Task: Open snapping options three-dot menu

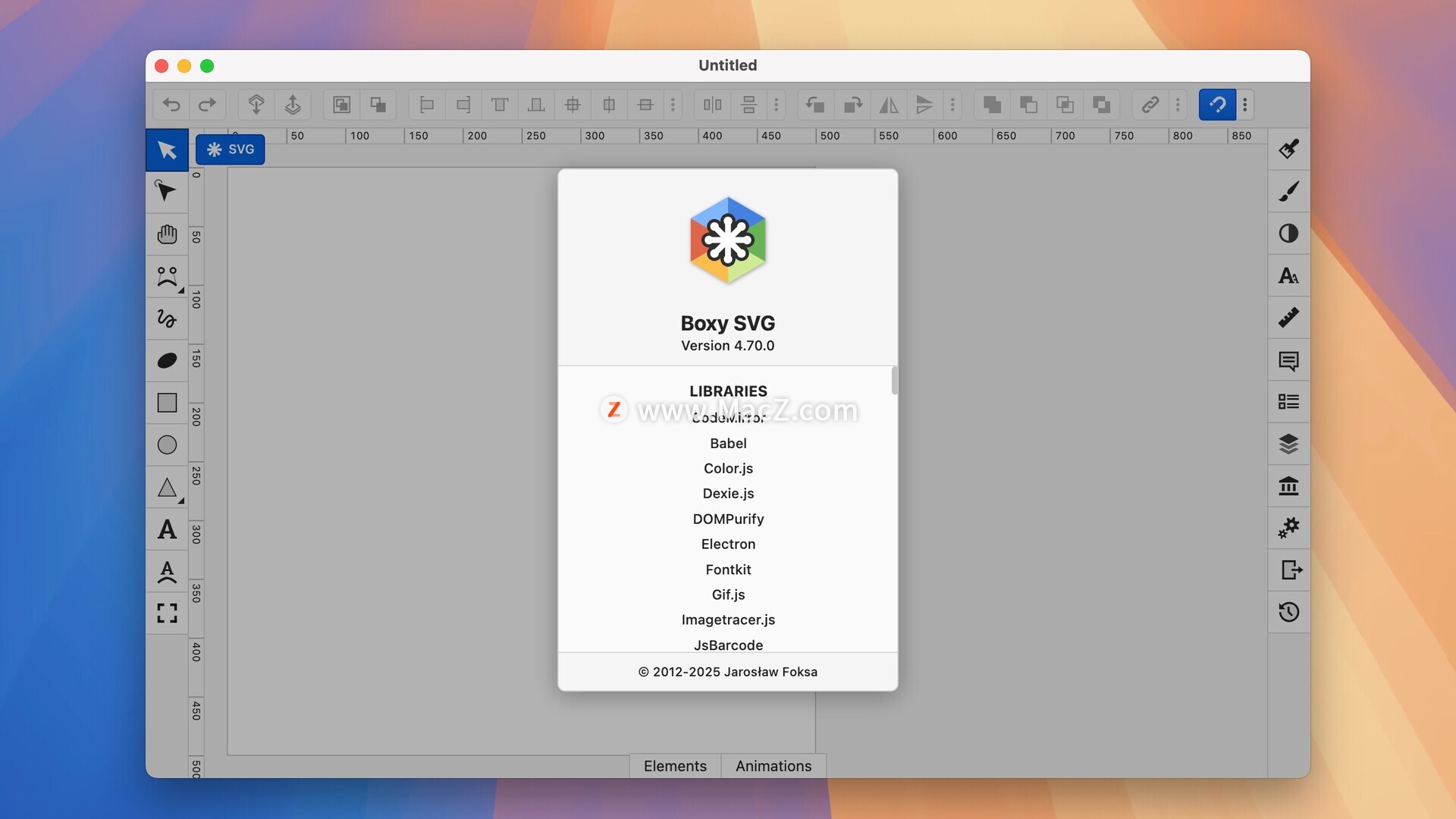Action: tap(1245, 105)
